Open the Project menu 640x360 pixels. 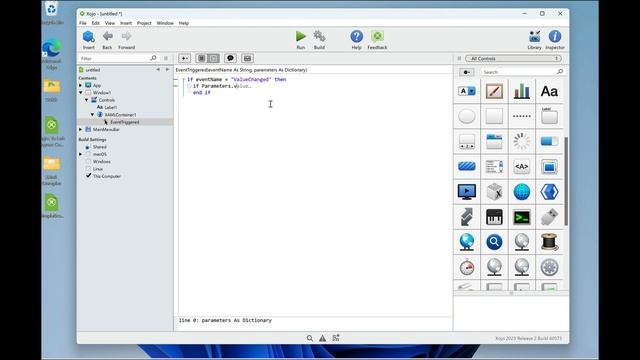point(144,23)
